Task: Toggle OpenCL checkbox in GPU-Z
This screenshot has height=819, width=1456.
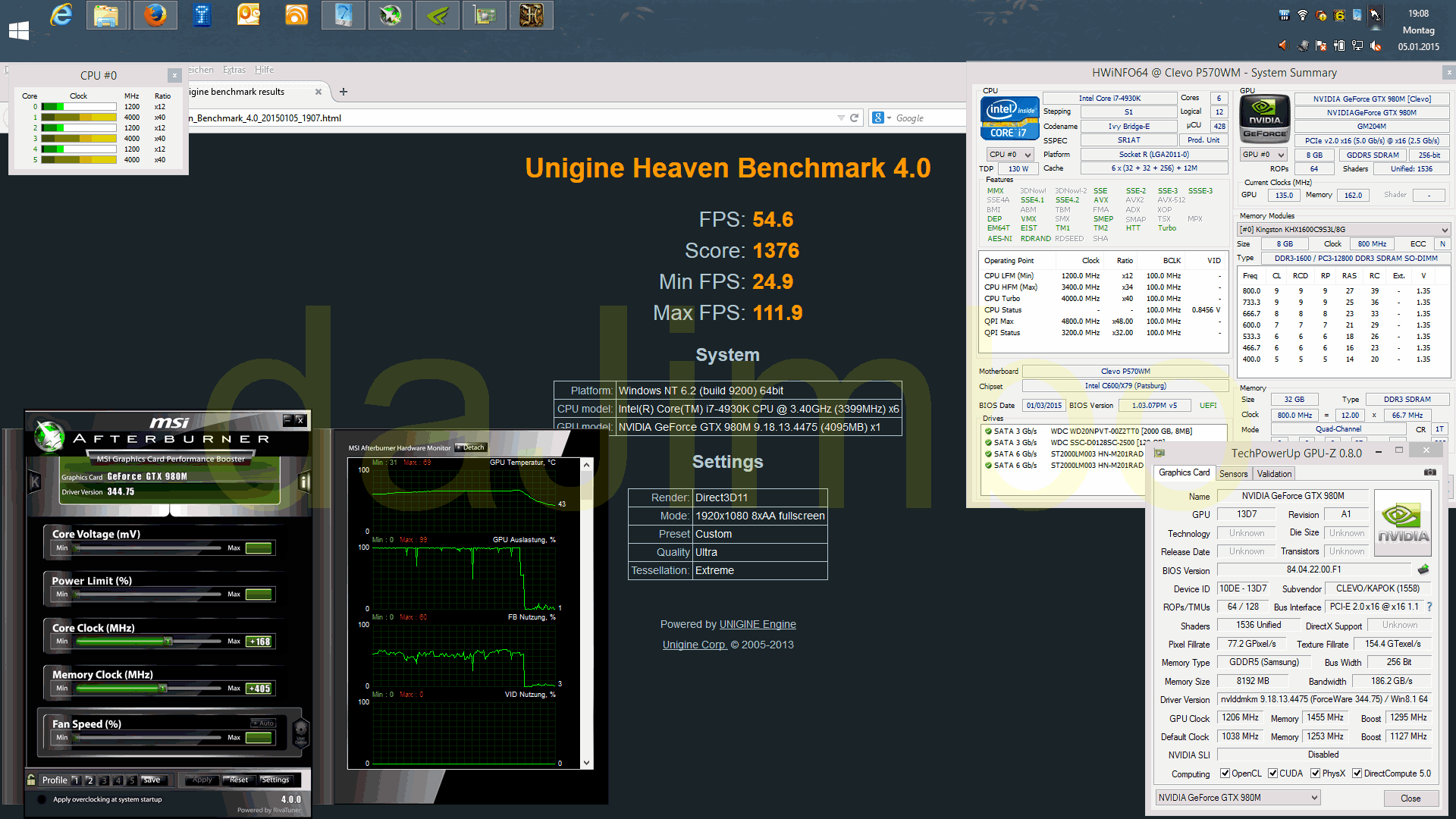Action: [1225, 773]
